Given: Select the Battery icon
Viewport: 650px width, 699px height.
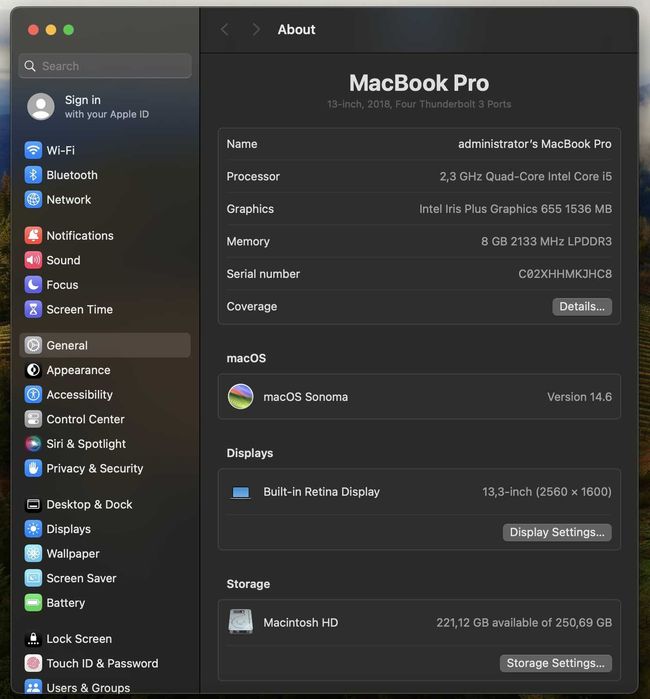Looking at the screenshot, I should [x=33, y=603].
